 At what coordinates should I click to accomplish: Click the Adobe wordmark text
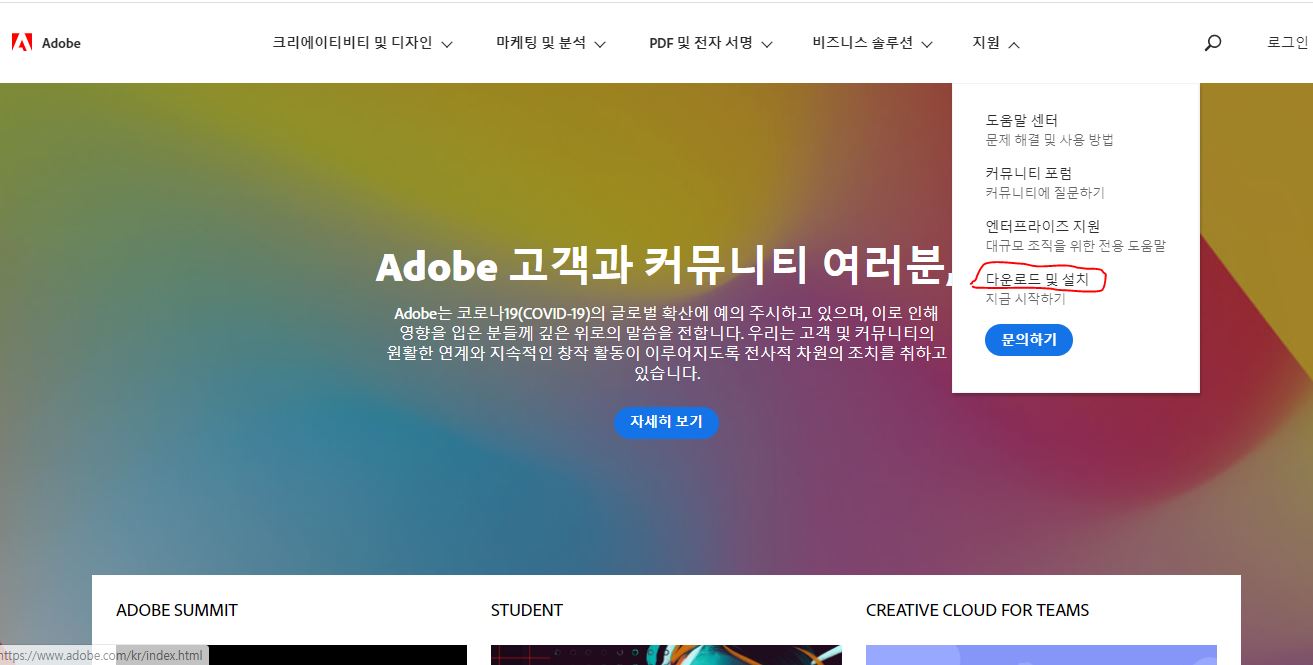pos(61,43)
